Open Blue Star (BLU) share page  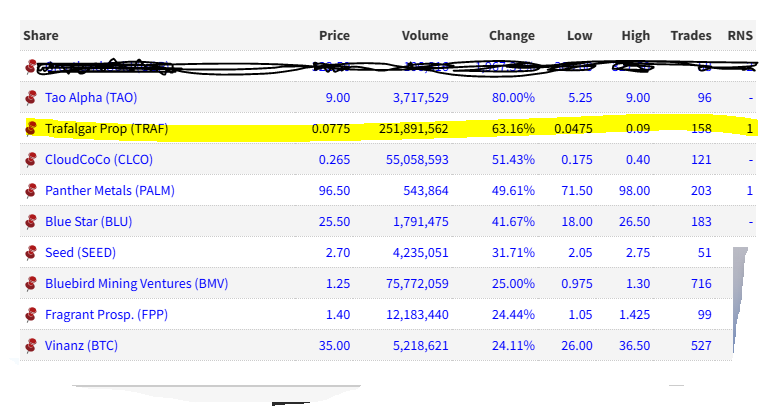89,221
